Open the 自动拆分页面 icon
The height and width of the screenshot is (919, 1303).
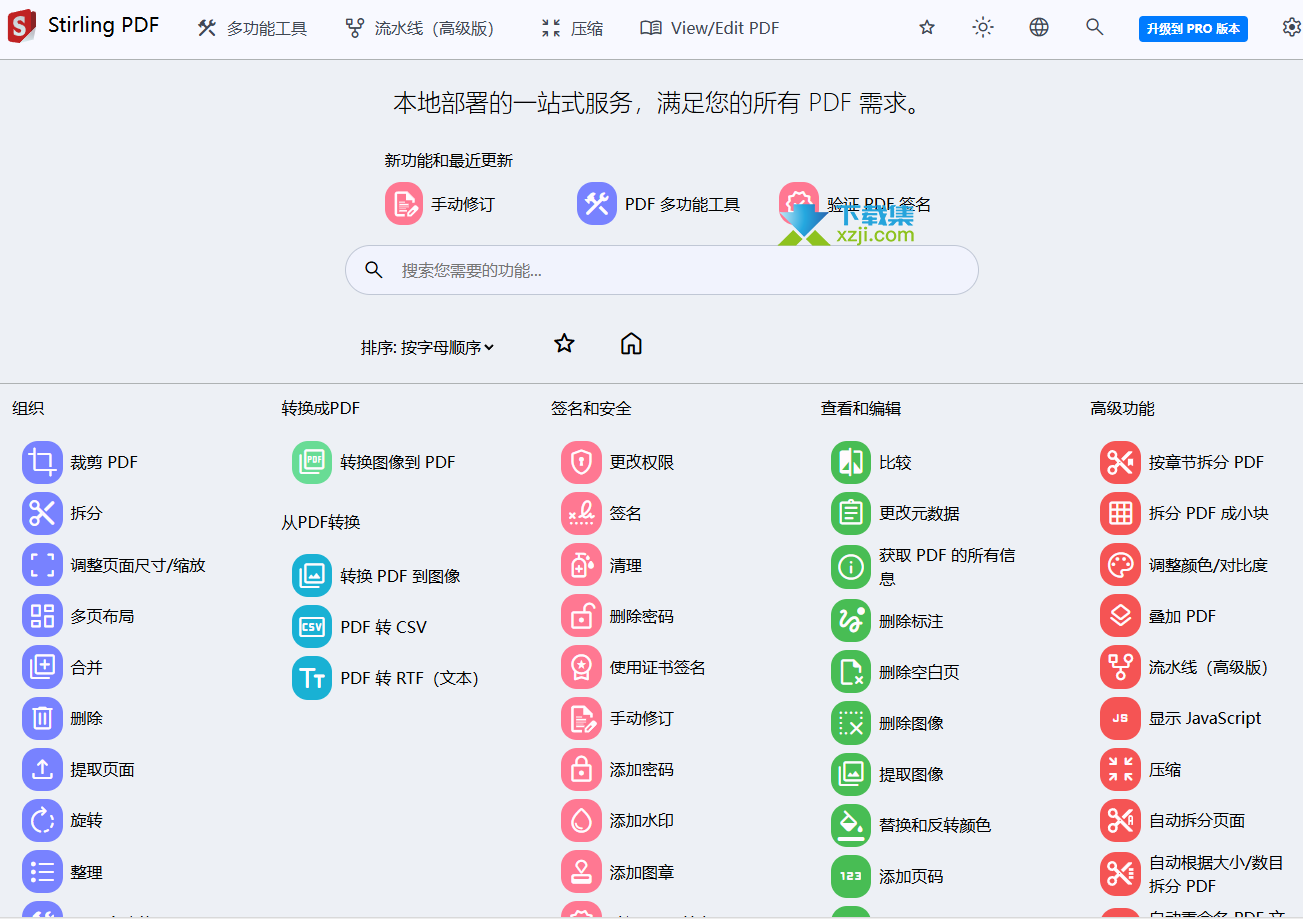click(x=1120, y=820)
